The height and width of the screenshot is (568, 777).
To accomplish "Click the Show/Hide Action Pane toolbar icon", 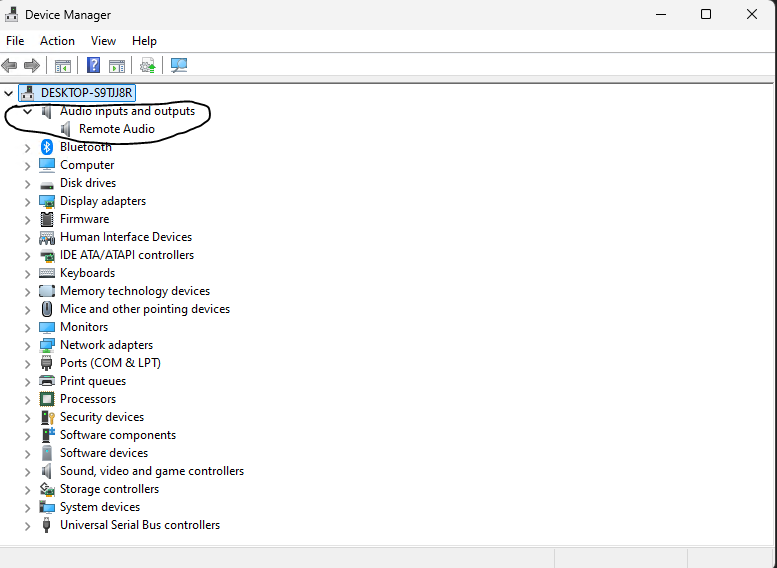I will [117, 65].
